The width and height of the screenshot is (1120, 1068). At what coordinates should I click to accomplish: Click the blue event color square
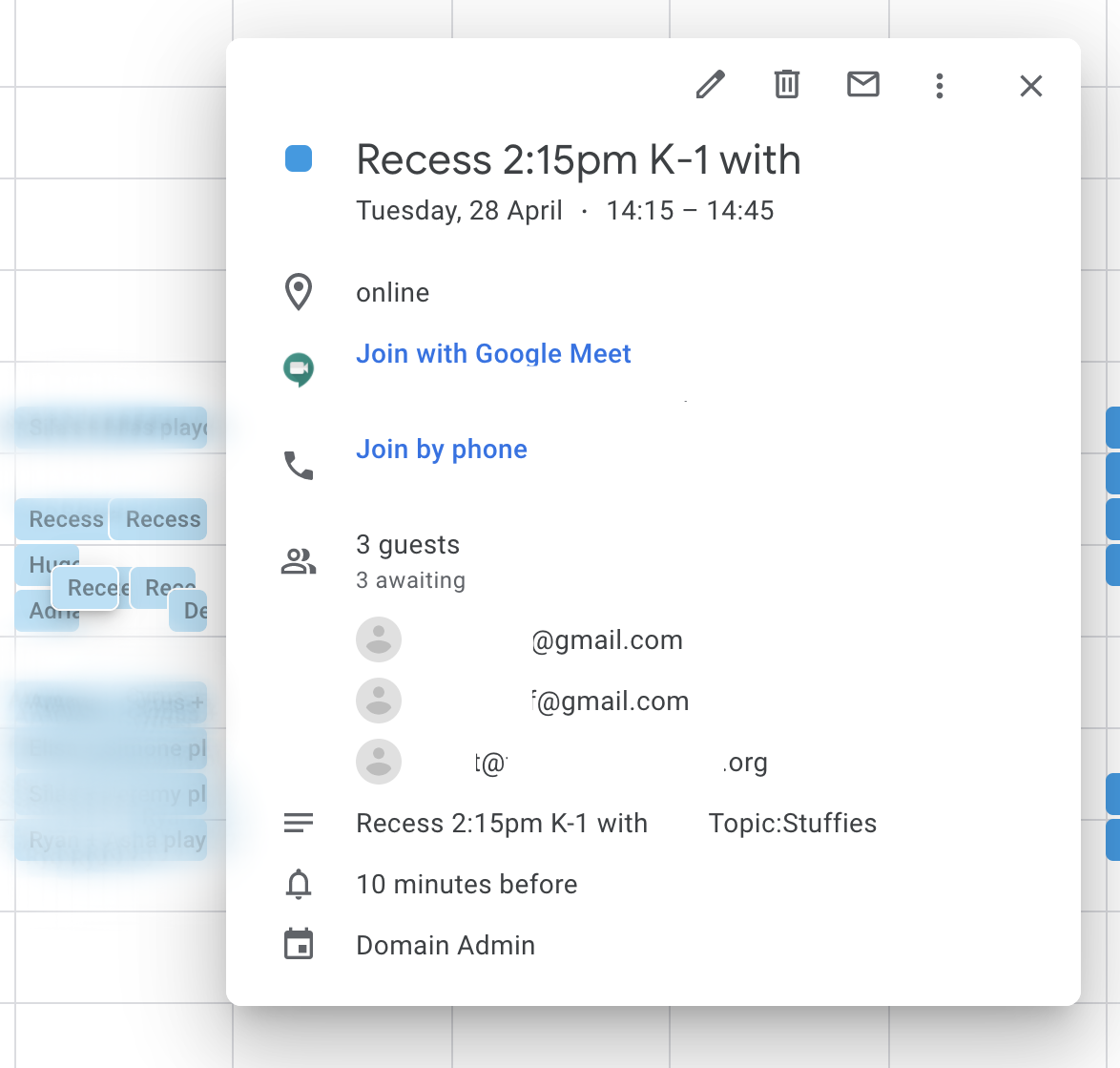coord(299,159)
